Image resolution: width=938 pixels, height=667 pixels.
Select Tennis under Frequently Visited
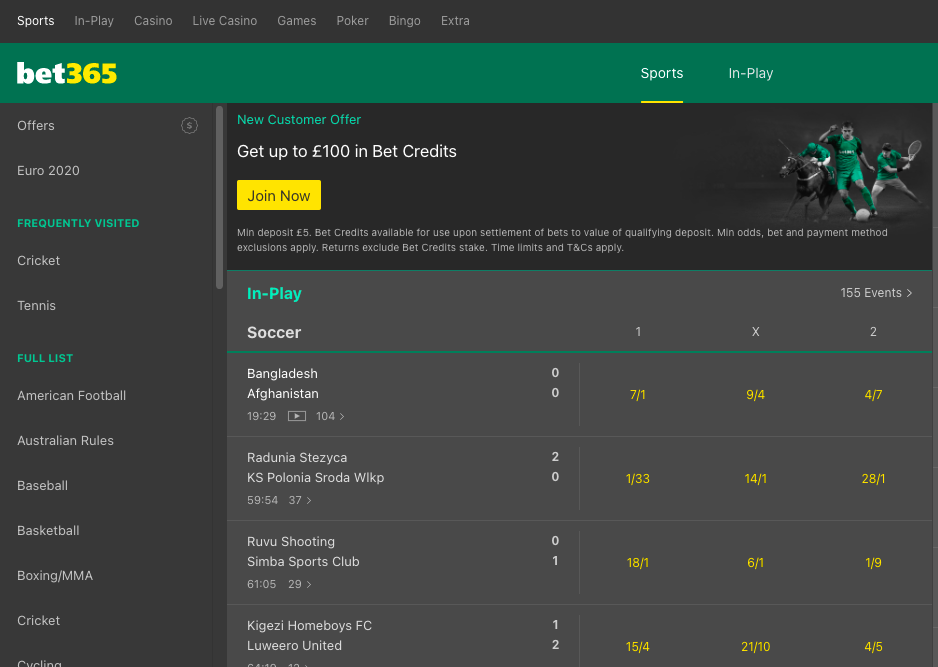[x=36, y=306]
